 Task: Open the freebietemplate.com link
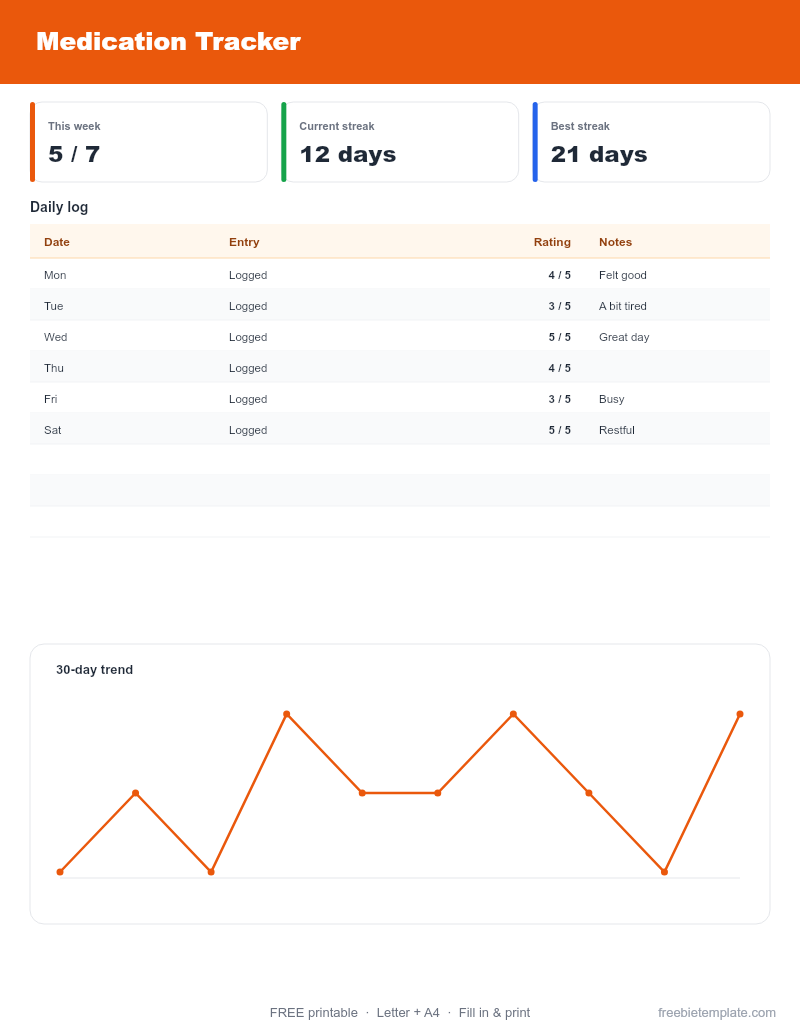717,1013
